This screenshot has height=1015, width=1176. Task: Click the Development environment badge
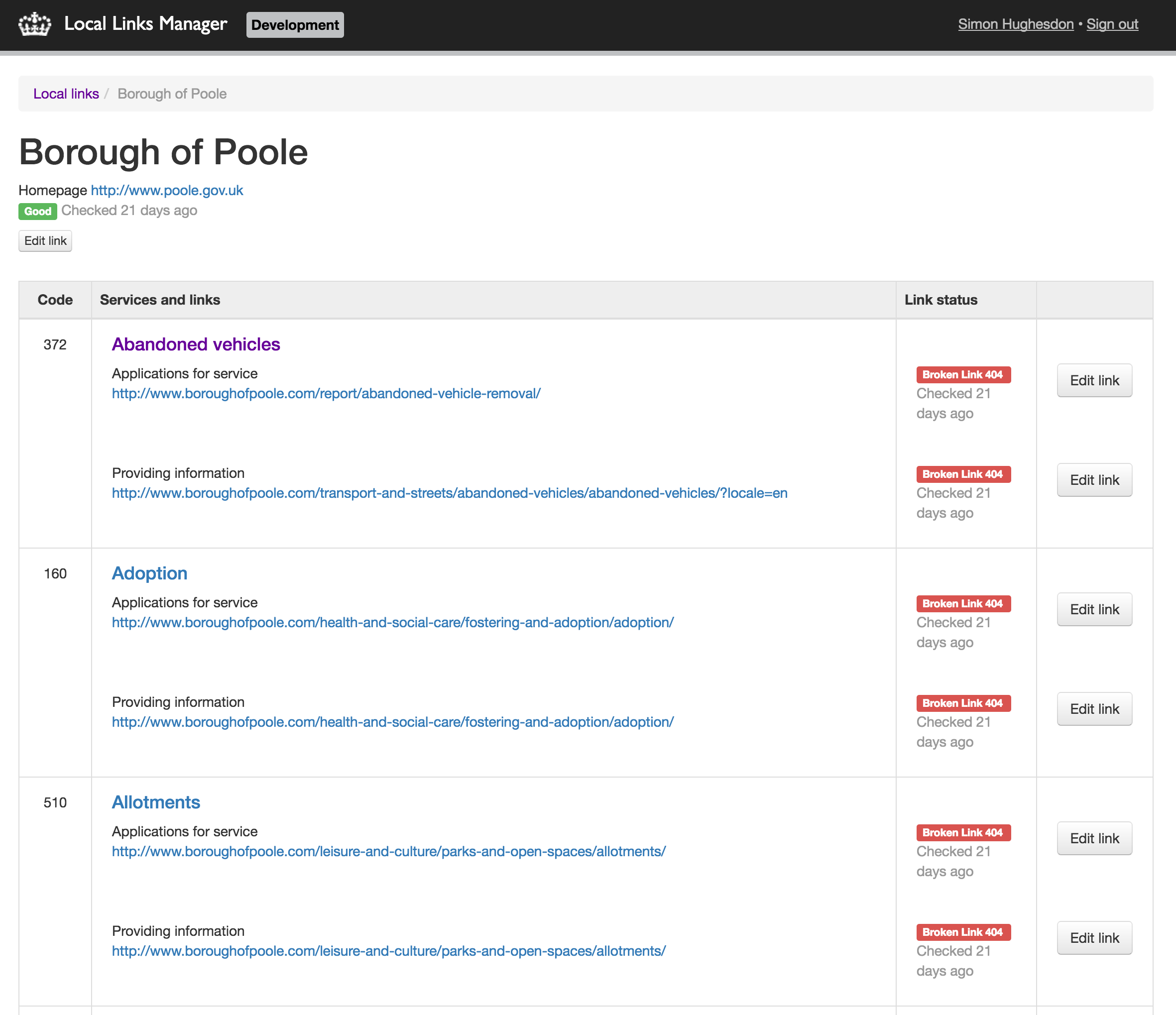(295, 25)
